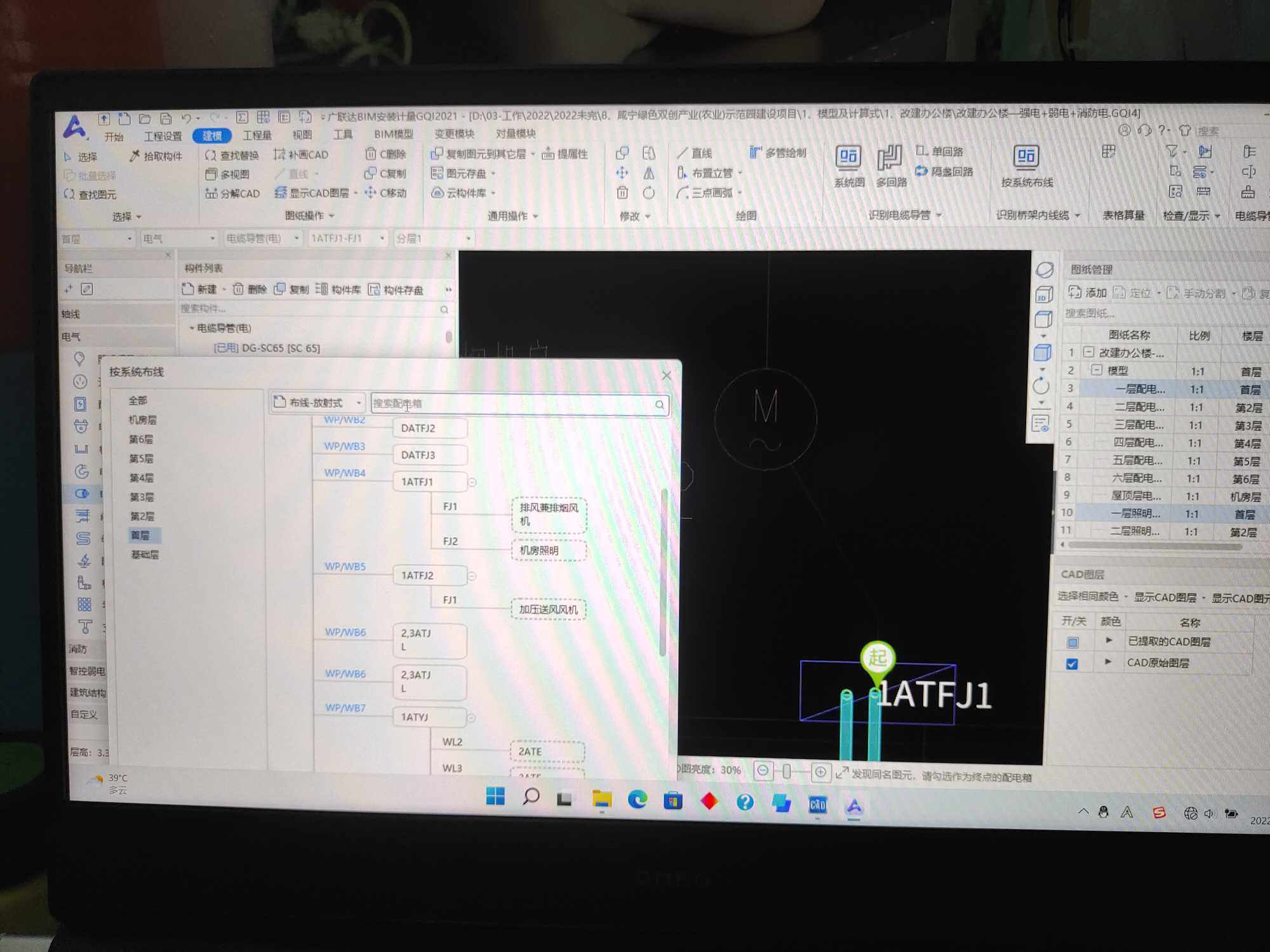Image resolution: width=1270 pixels, height=952 pixels.
Task: Collapse the 模型 row in 图纸管理
Action: 1096,369
